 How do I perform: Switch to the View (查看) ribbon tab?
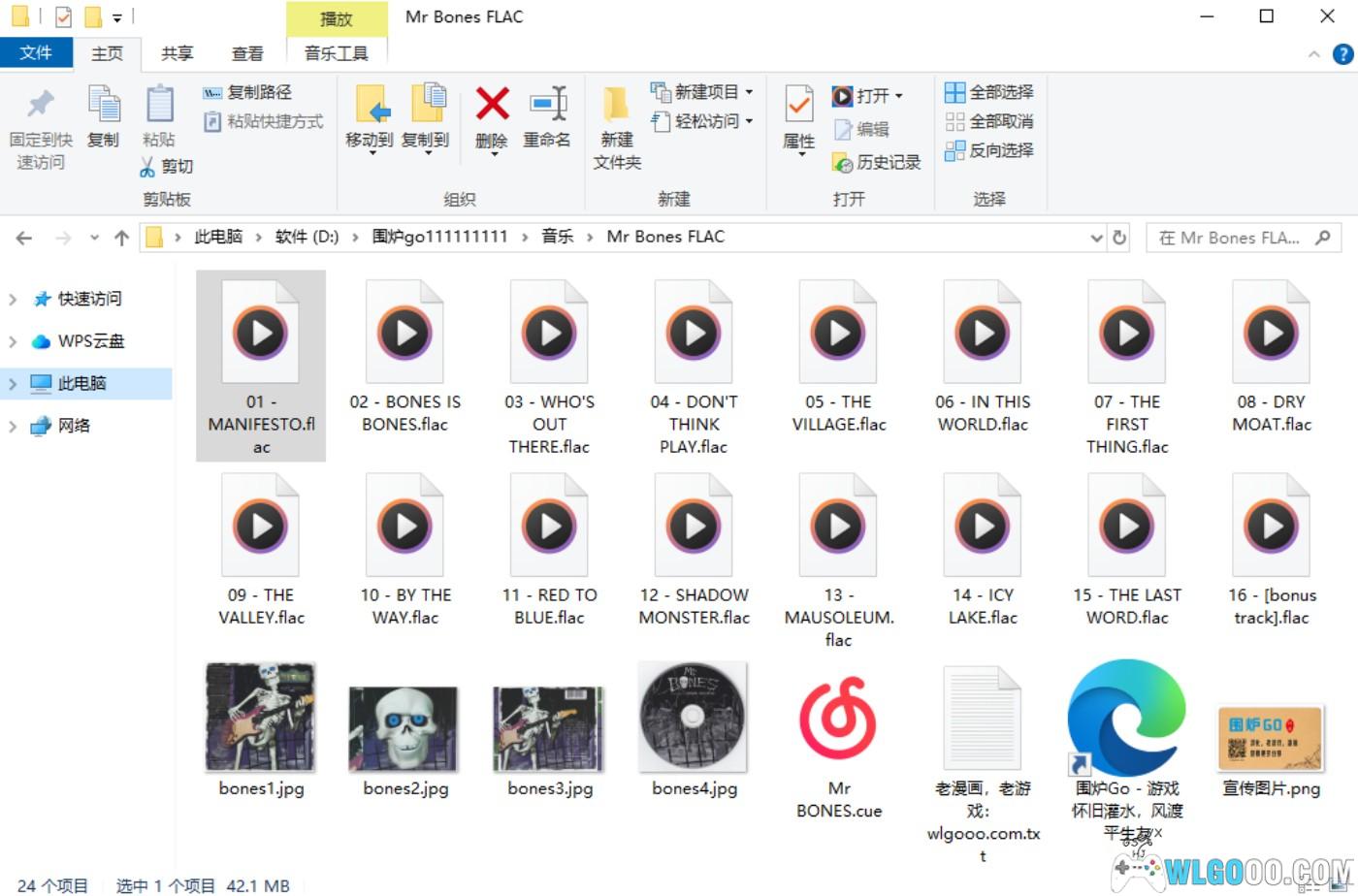point(247,53)
